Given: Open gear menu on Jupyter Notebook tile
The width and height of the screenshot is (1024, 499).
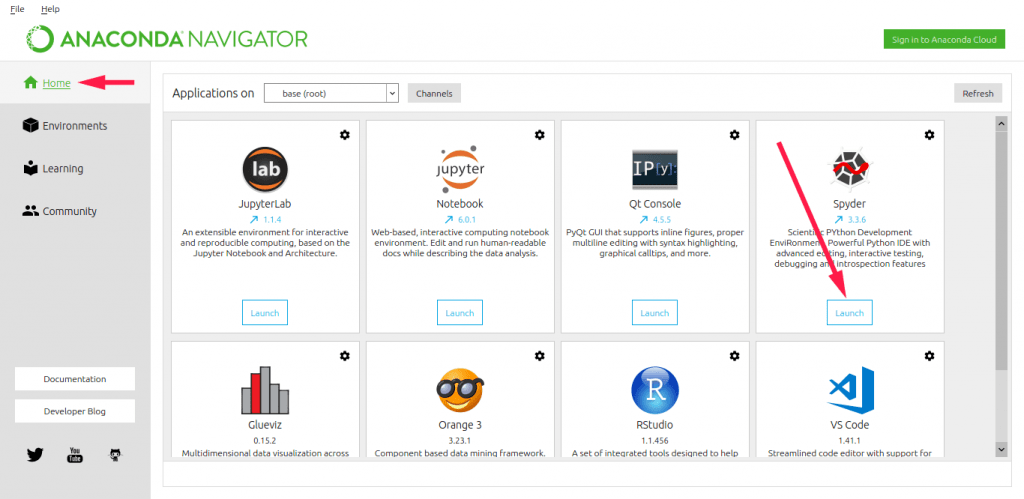Looking at the screenshot, I should [540, 135].
